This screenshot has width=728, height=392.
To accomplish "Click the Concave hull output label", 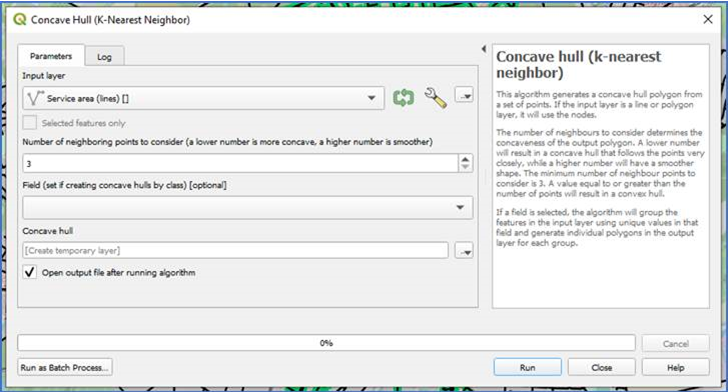I will click(x=48, y=231).
